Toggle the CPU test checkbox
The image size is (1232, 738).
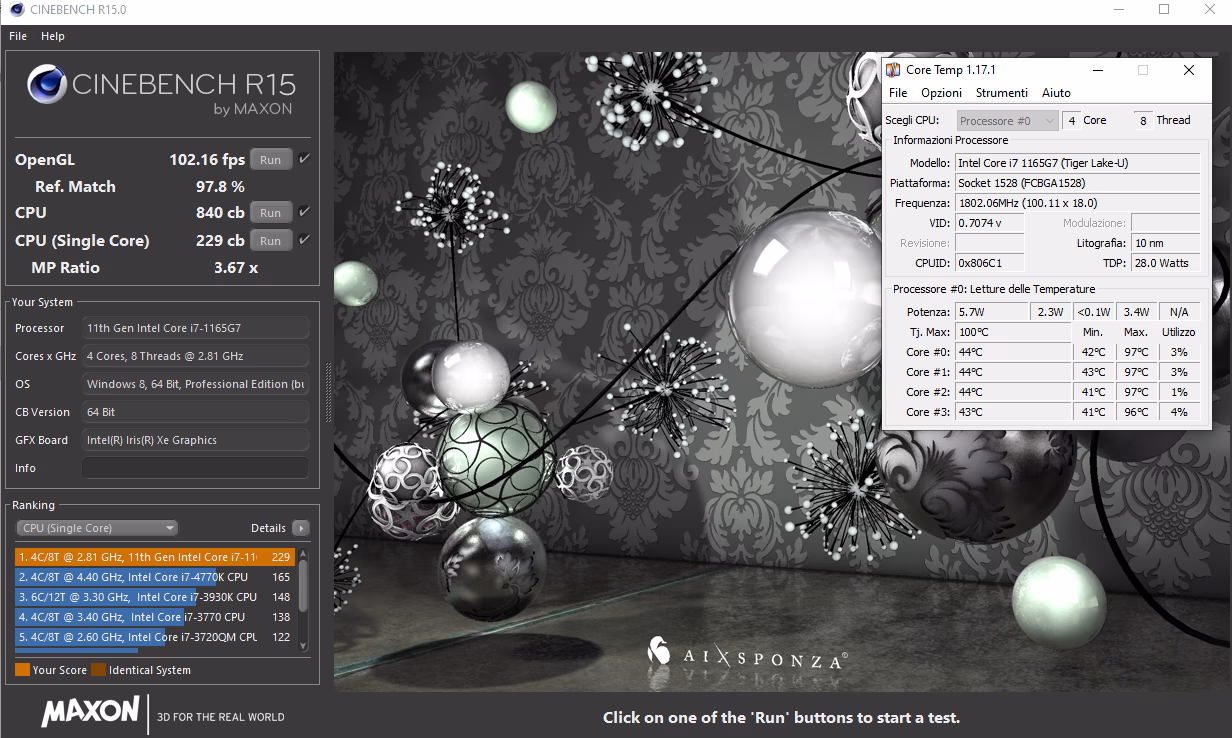pyautogui.click(x=304, y=212)
